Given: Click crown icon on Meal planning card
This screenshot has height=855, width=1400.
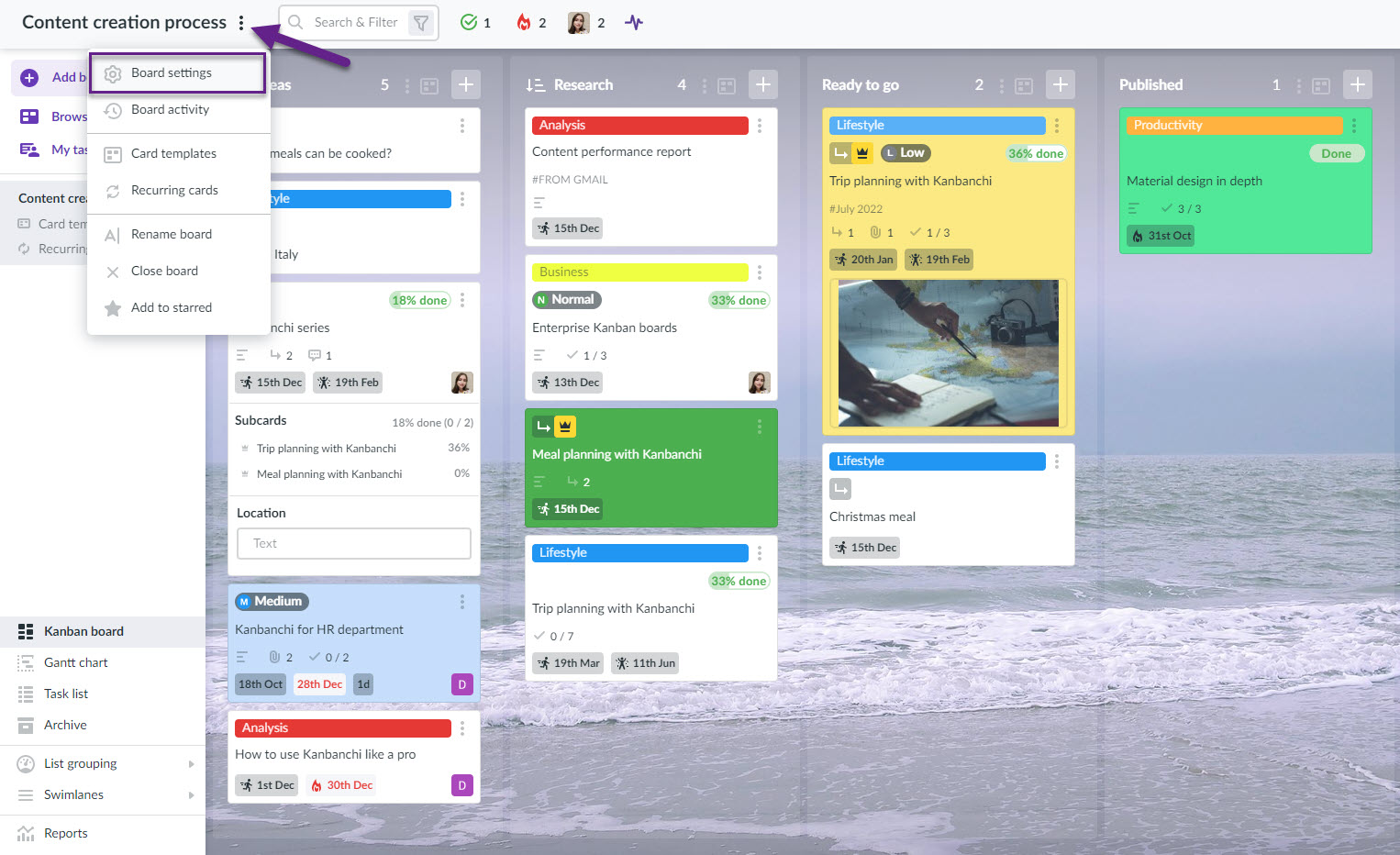Looking at the screenshot, I should pyautogui.click(x=565, y=427).
